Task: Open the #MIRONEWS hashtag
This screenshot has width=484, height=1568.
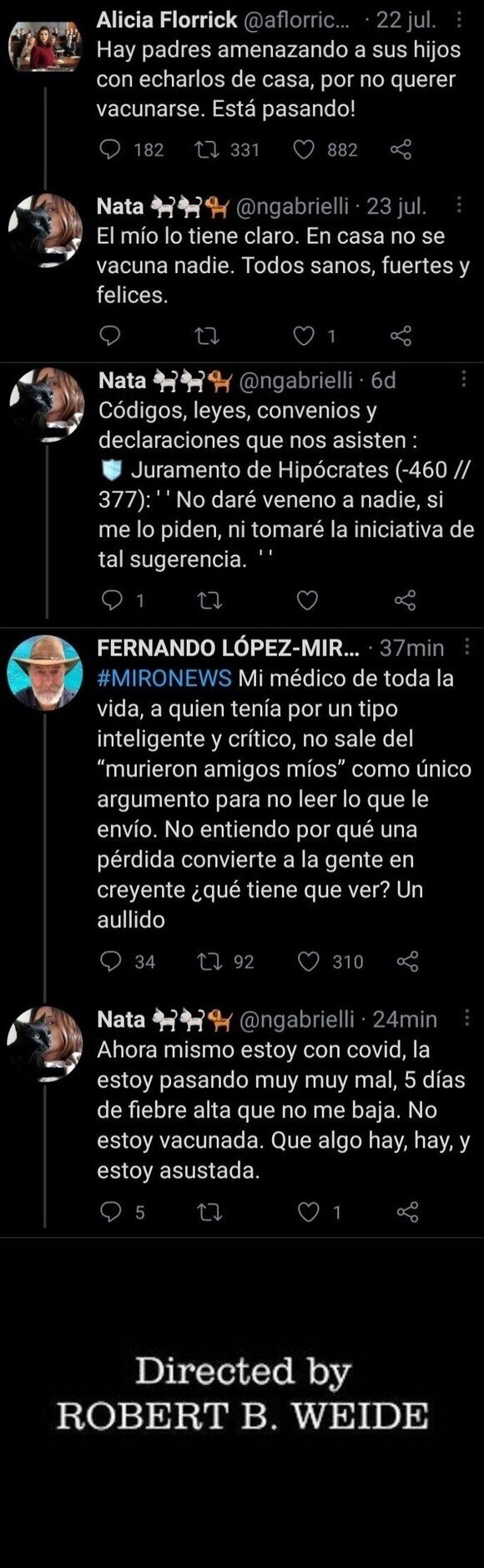Action: [164, 678]
